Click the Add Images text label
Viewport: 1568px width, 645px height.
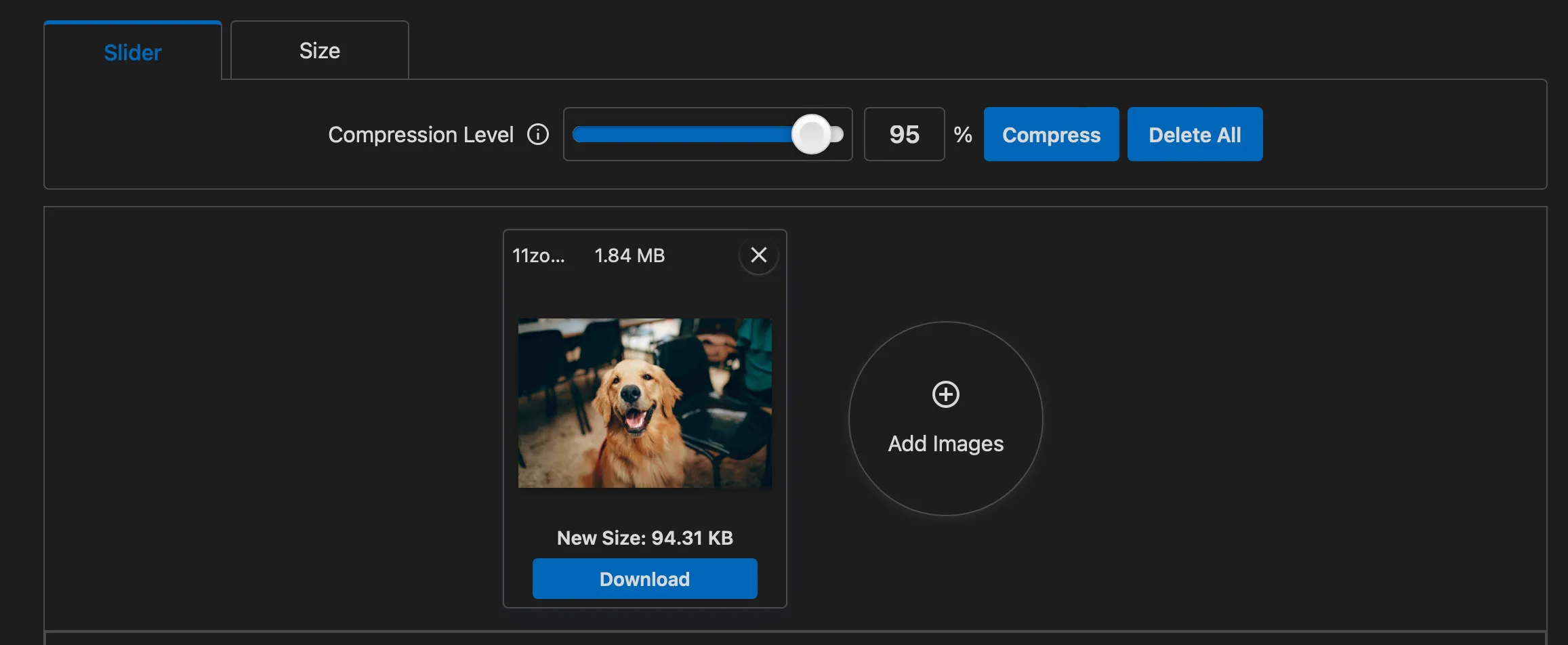pyautogui.click(x=945, y=444)
